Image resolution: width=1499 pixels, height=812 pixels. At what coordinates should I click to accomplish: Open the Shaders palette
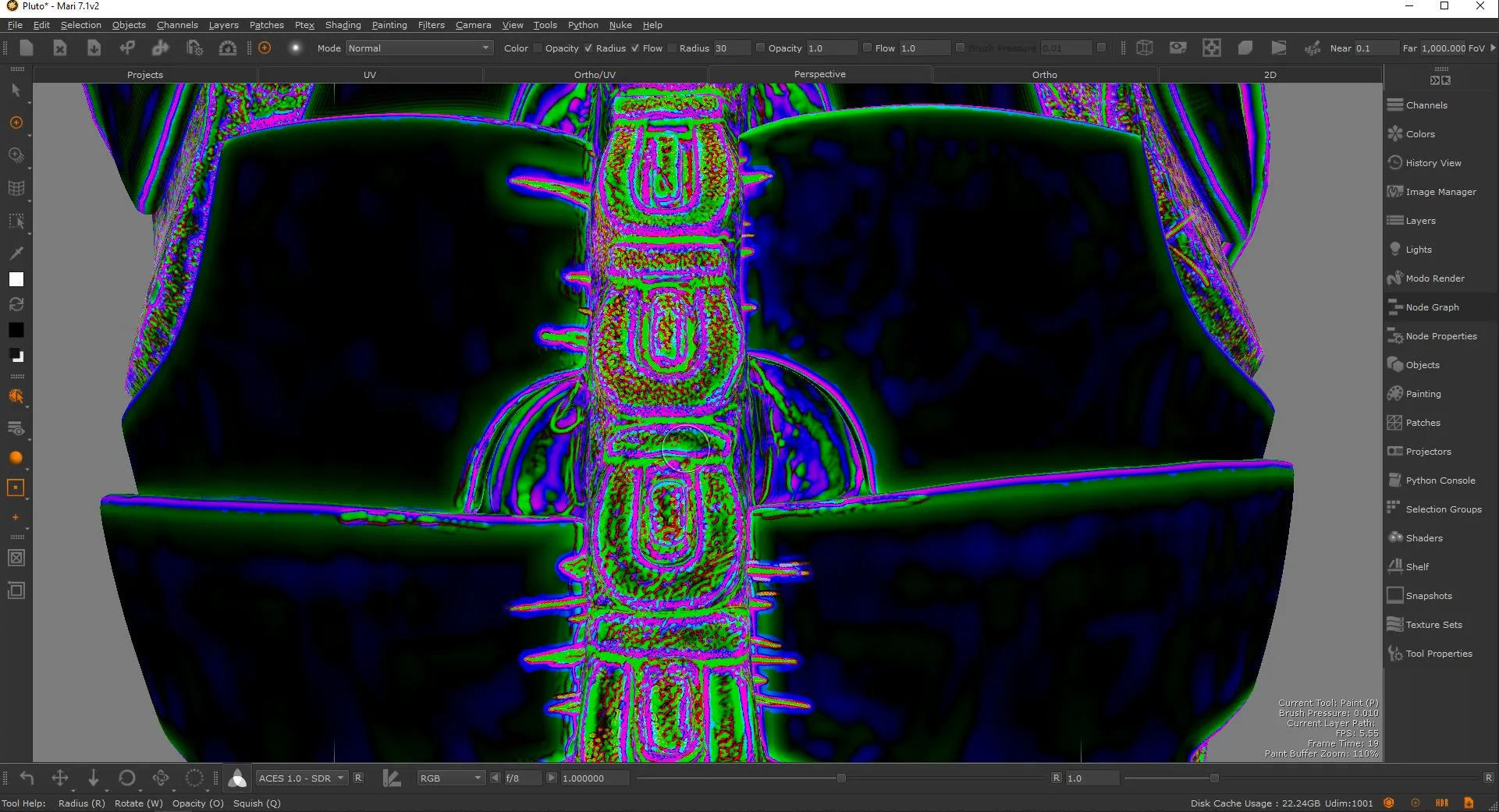[x=1423, y=538]
